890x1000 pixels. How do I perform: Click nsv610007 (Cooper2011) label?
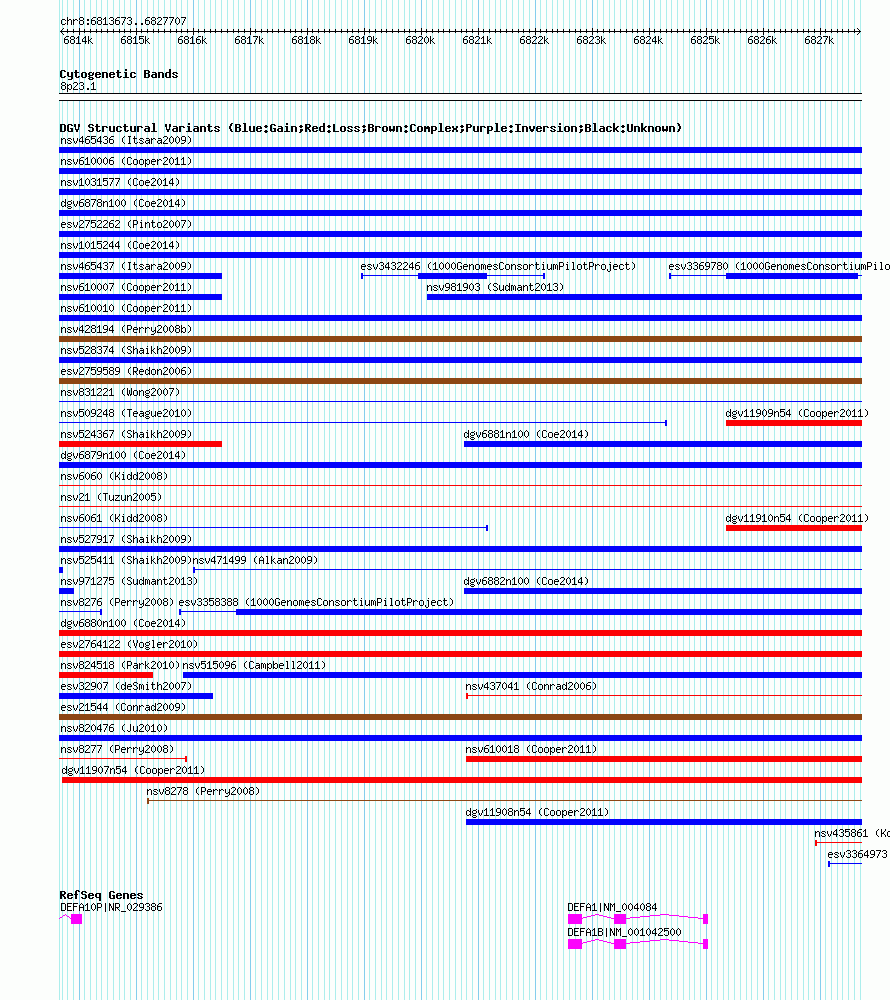pyautogui.click(x=126, y=288)
